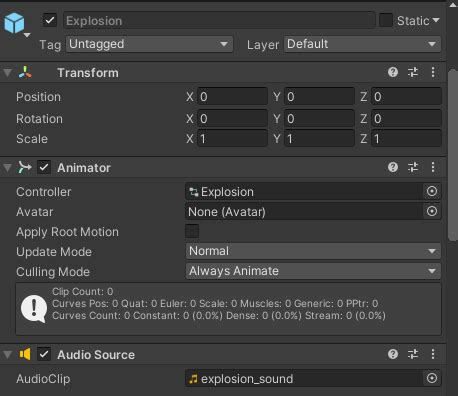The width and height of the screenshot is (458, 396).
Task: Click the Scale Z field
Action: [406, 138]
